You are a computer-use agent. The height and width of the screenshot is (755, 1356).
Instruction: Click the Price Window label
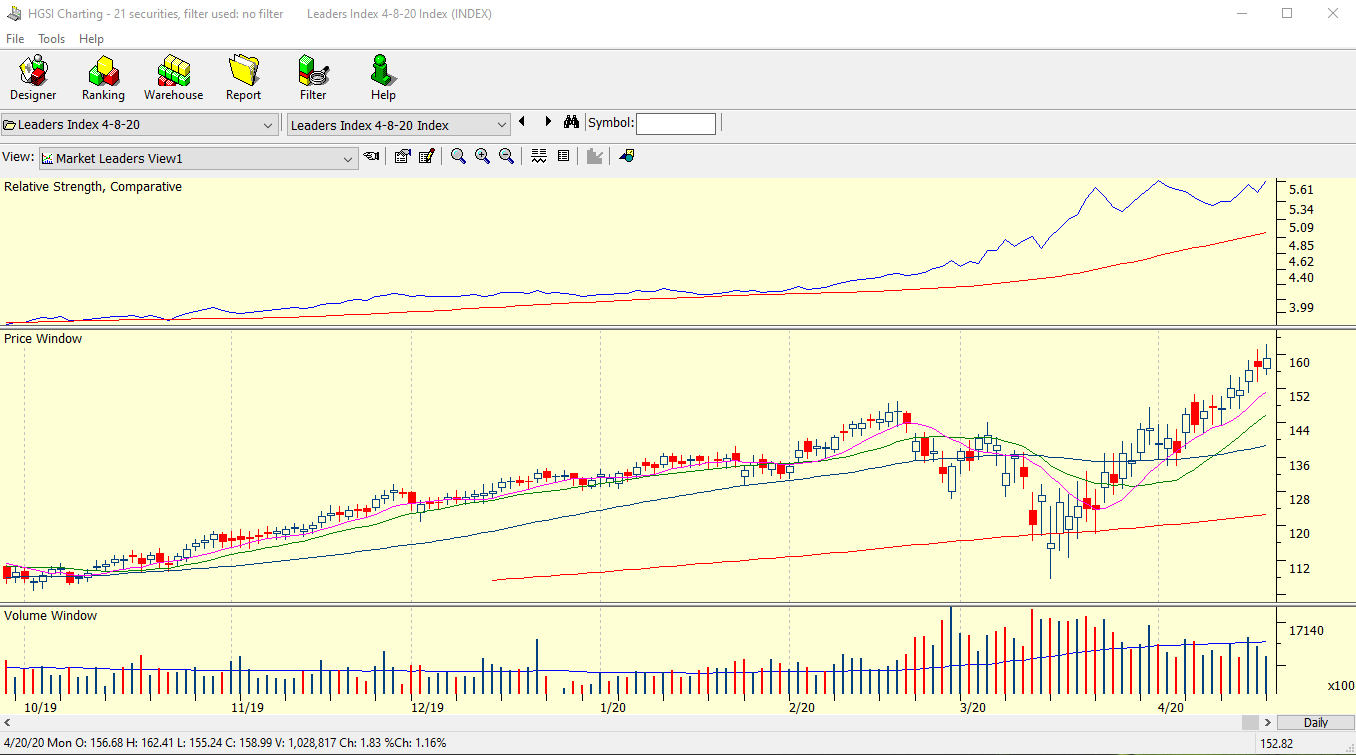coord(43,339)
